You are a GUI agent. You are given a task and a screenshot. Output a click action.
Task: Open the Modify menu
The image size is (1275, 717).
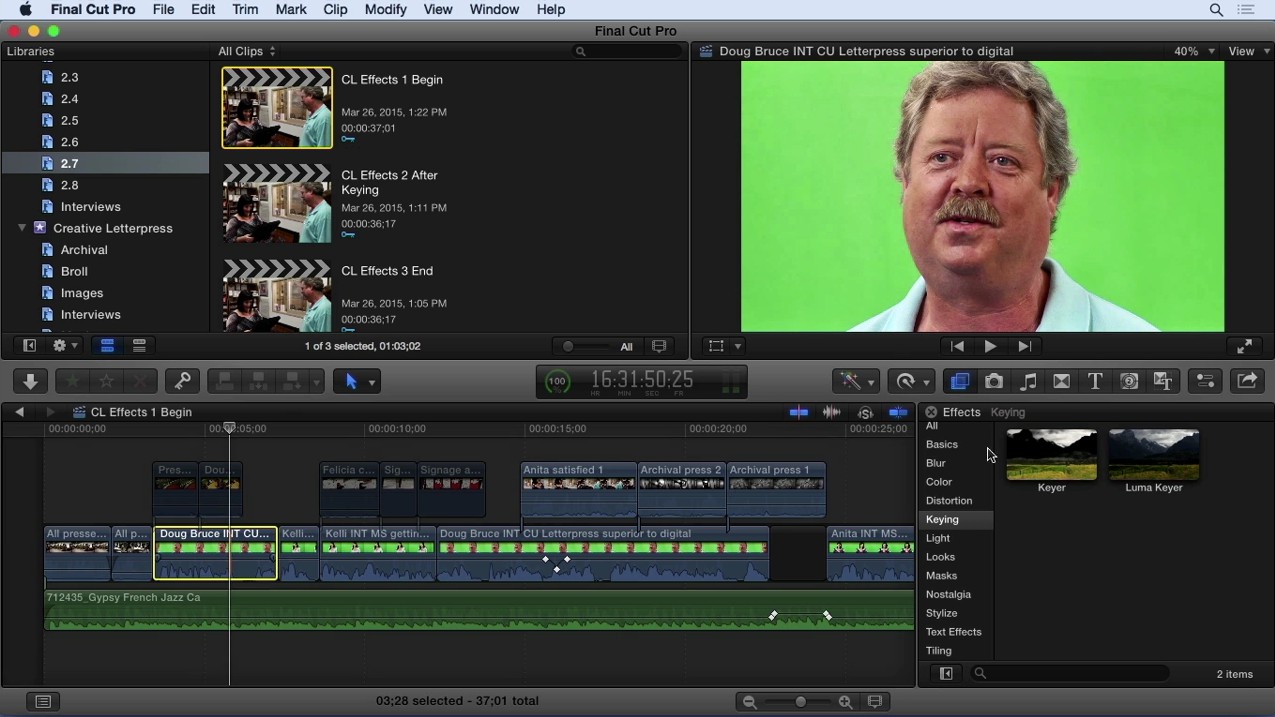385,9
